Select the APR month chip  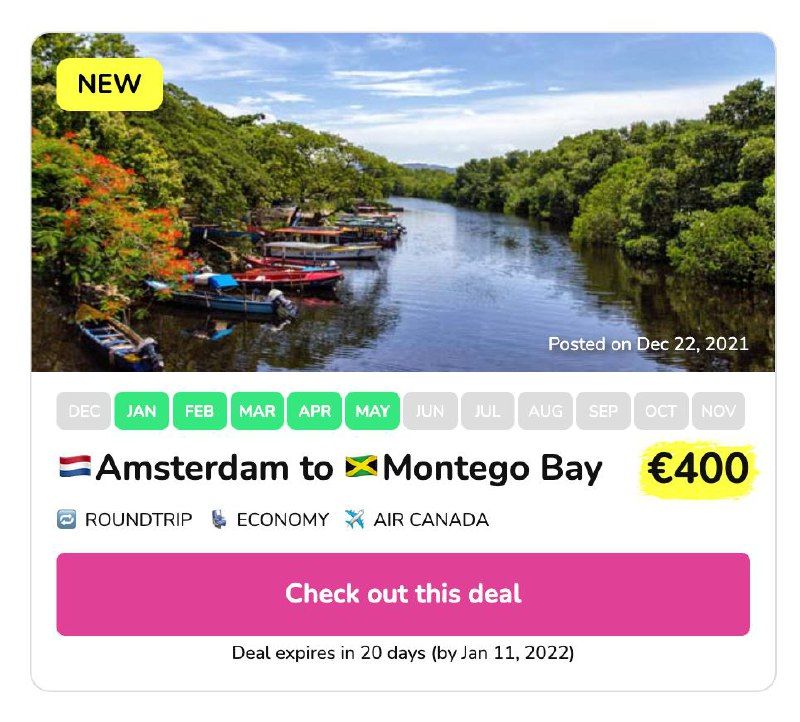315,411
